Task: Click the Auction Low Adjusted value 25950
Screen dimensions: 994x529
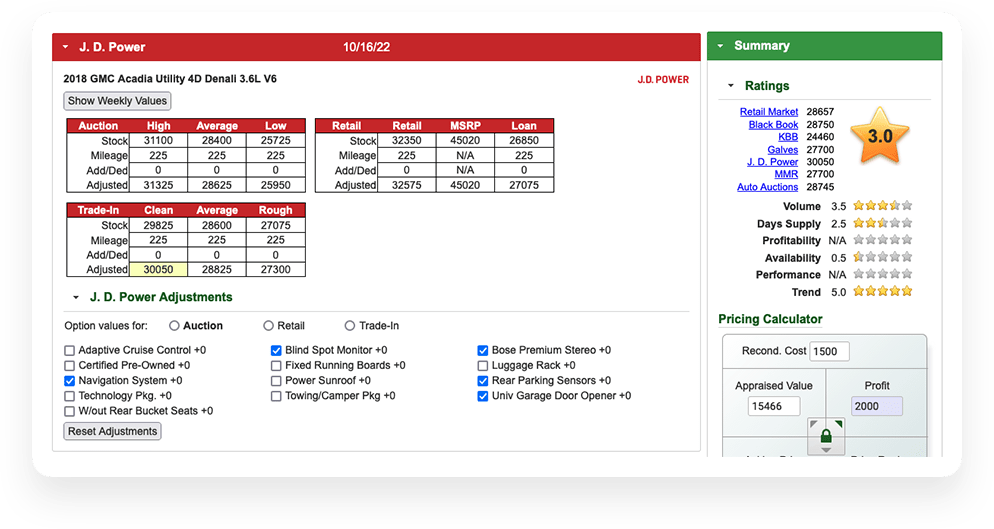Action: [x=275, y=185]
